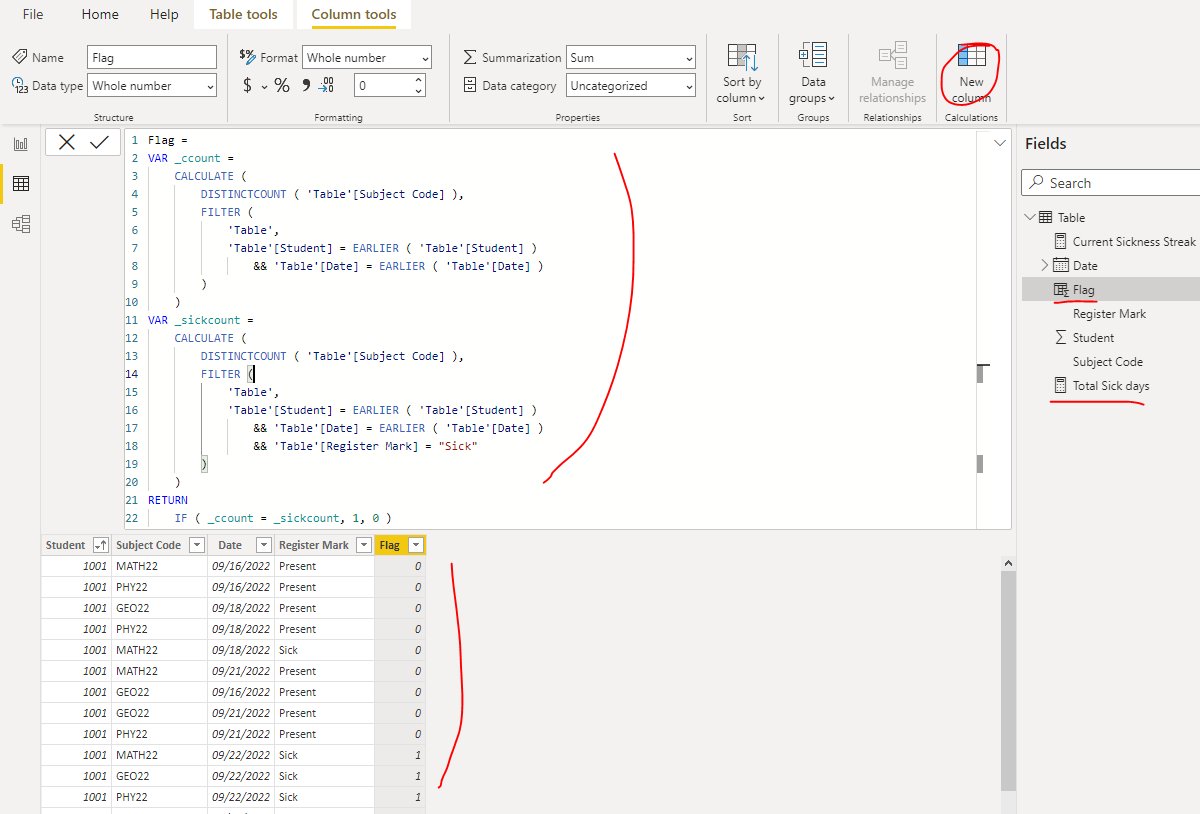This screenshot has width=1200, height=814.
Task: Click Current Sickness Streak measure icon
Action: pos(1061,241)
